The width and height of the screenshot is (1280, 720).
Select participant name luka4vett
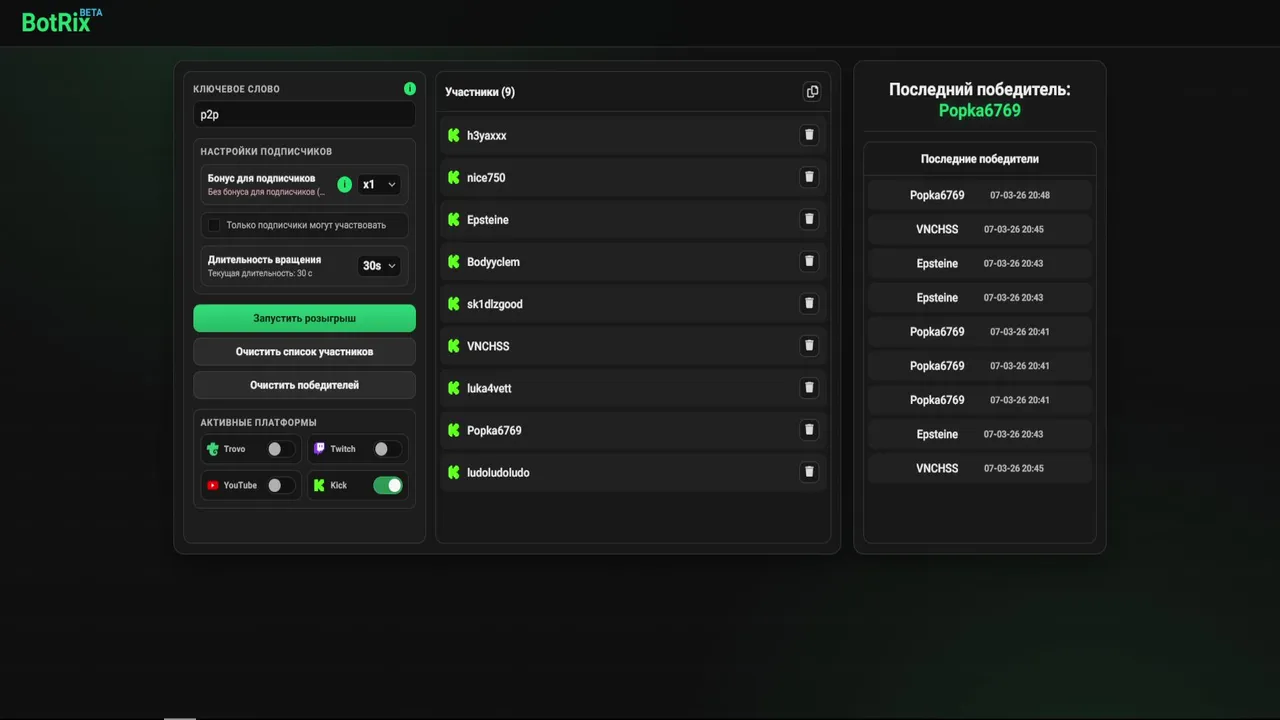point(489,388)
